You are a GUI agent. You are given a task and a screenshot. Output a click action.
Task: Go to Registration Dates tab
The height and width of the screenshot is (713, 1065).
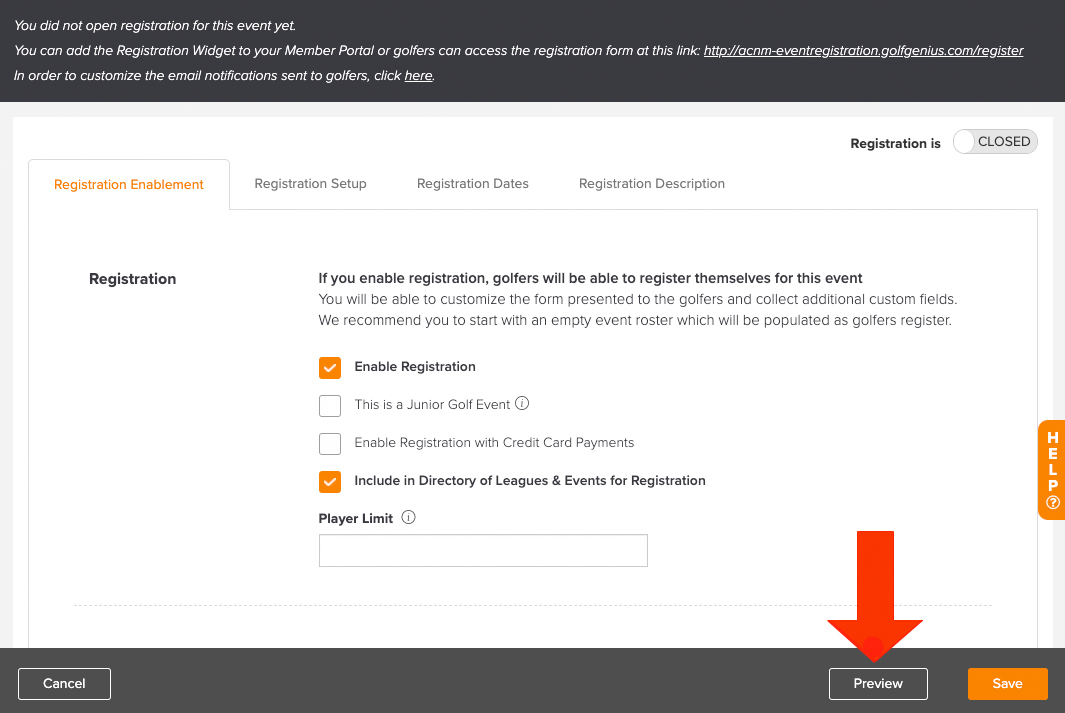(x=473, y=183)
